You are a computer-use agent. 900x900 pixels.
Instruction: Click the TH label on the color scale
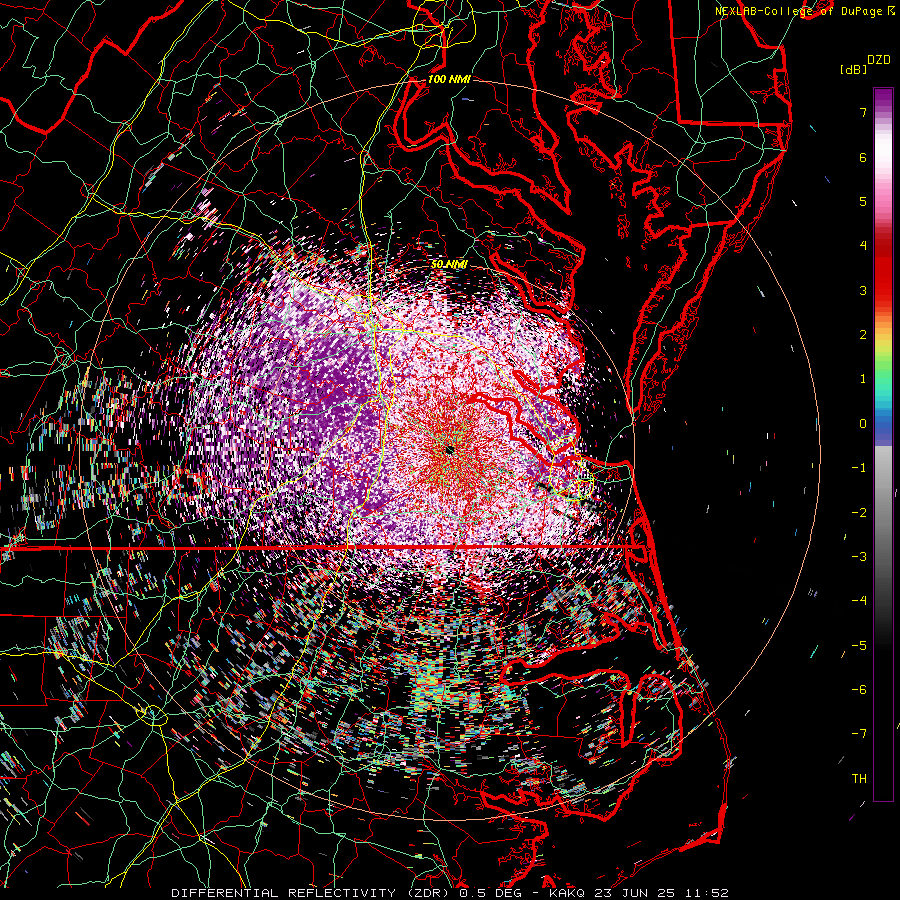pyautogui.click(x=859, y=779)
